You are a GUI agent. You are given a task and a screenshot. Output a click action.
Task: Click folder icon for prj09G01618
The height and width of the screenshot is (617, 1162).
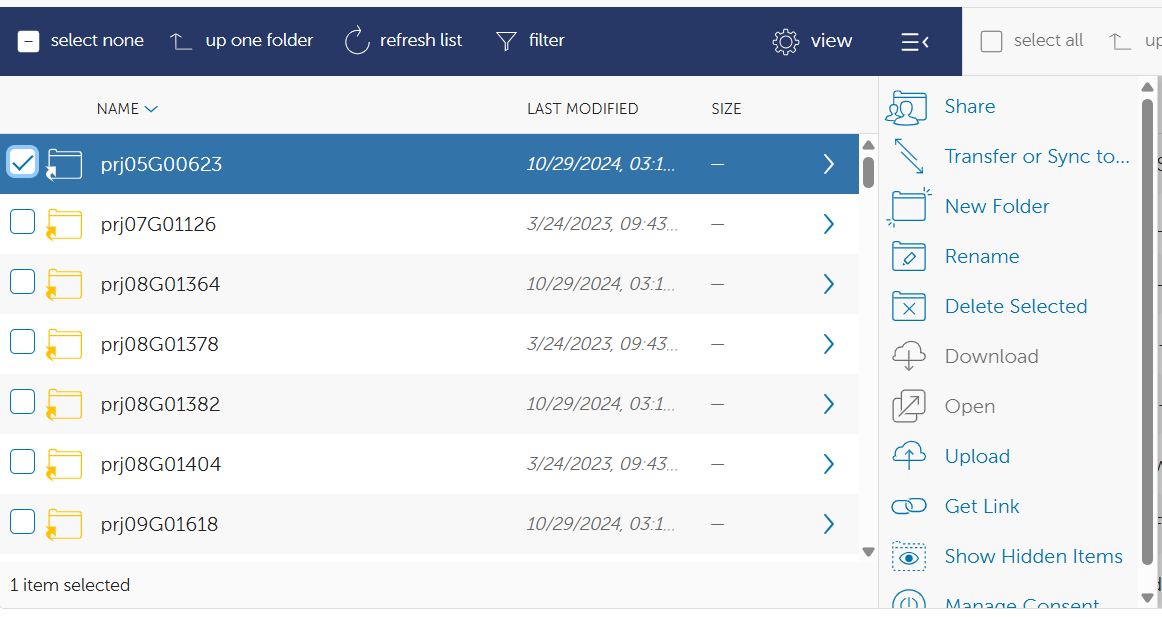click(x=64, y=524)
